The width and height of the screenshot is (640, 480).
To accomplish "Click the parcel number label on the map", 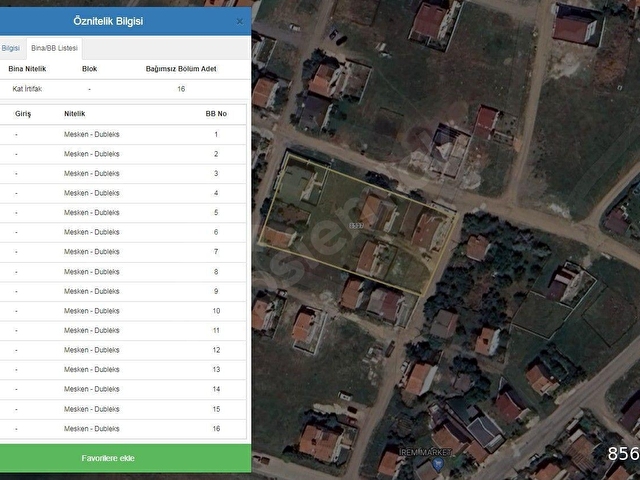I will pyautogui.click(x=356, y=225).
